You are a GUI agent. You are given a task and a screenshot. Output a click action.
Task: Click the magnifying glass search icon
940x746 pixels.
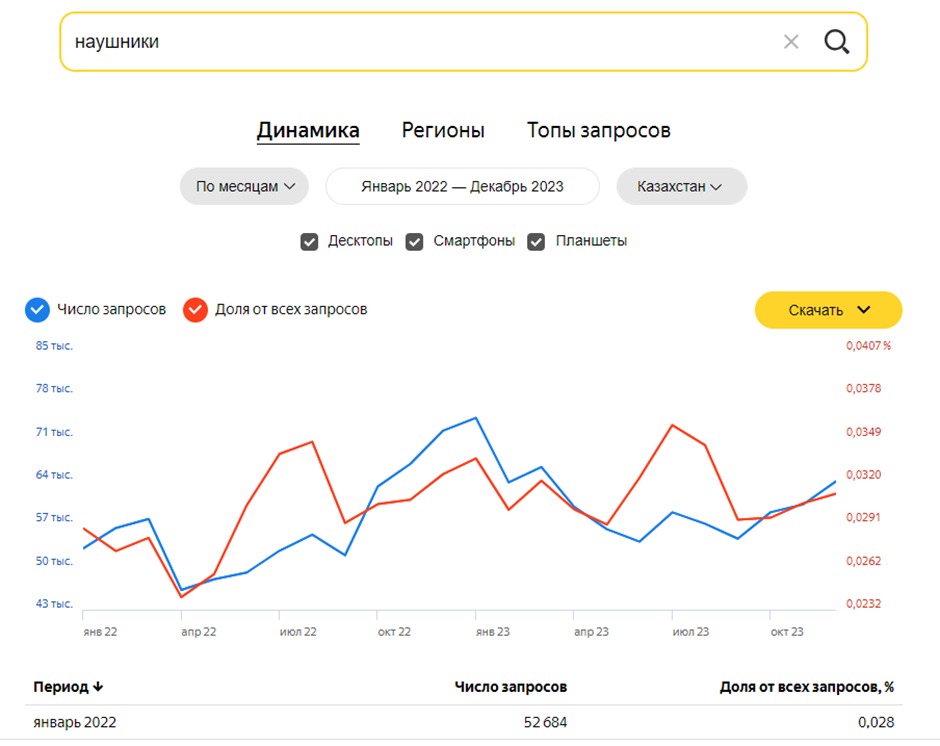[836, 42]
